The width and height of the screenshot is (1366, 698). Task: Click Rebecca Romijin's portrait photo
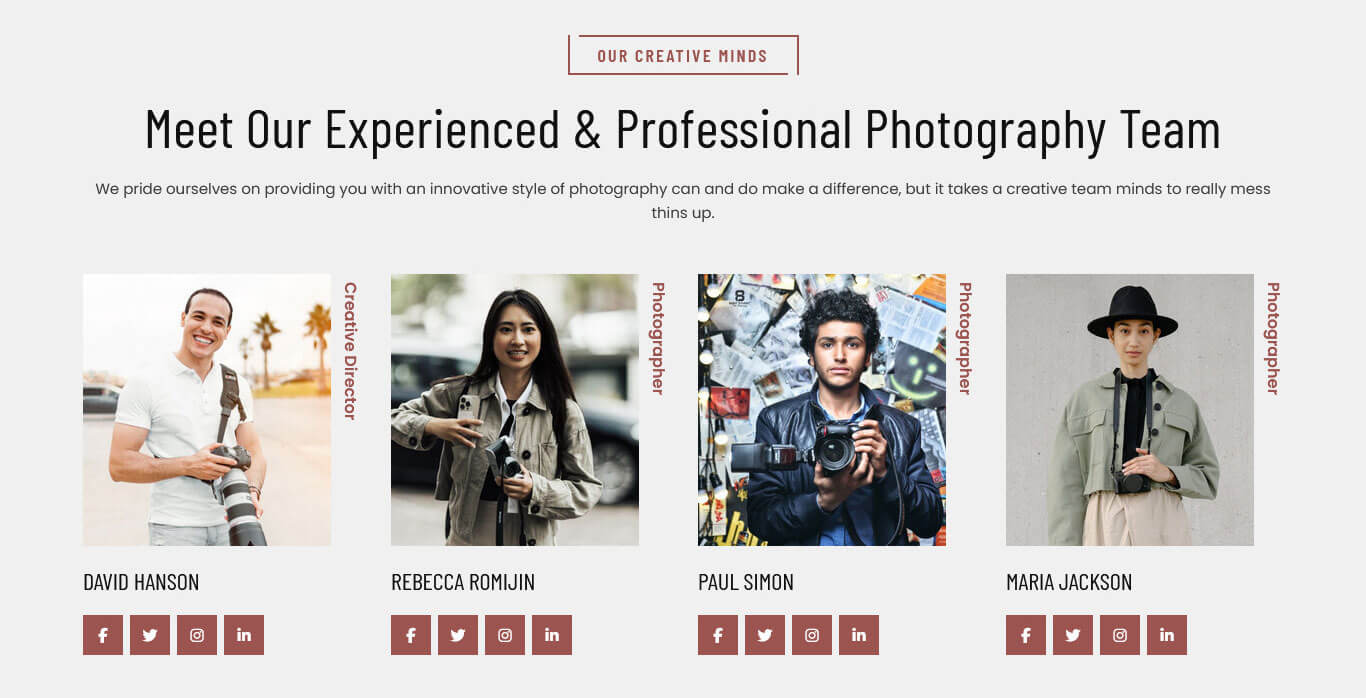(x=515, y=410)
